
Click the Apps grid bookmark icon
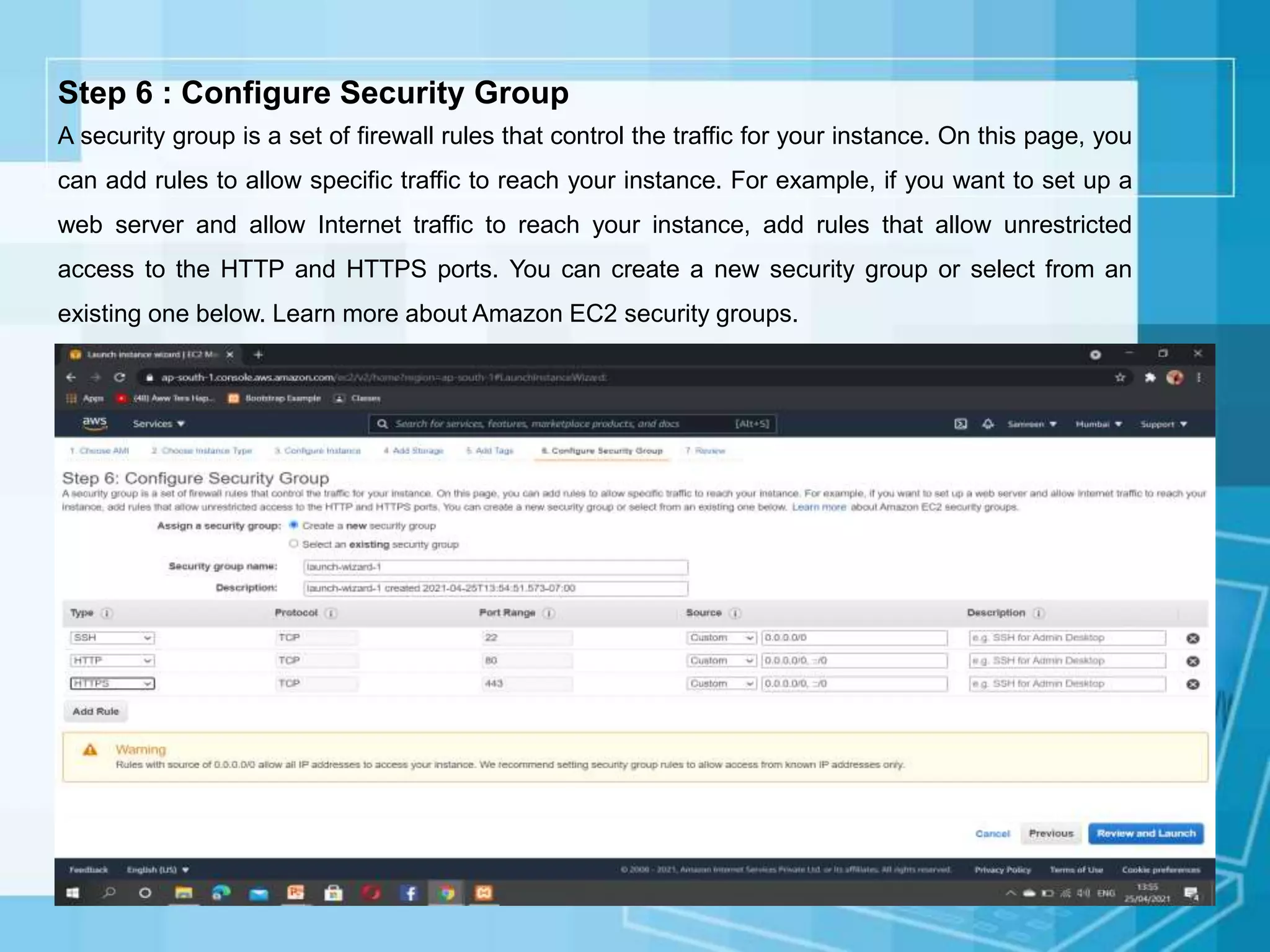pyautogui.click(x=71, y=398)
